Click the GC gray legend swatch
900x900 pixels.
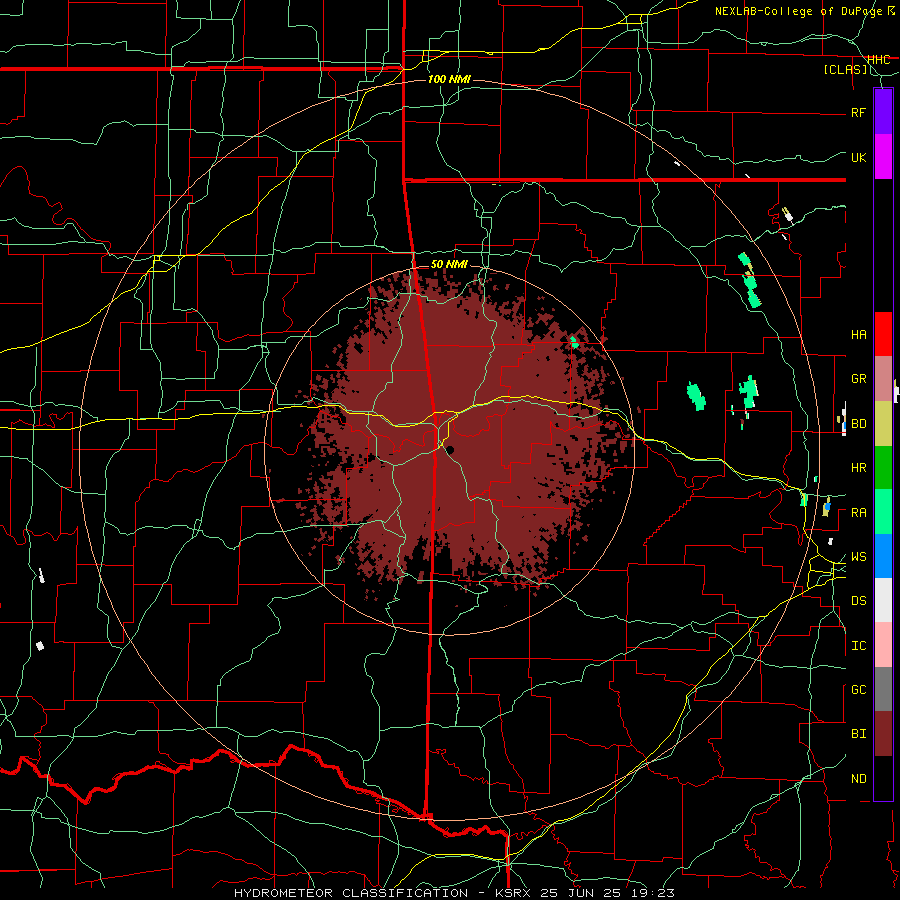pos(883,689)
